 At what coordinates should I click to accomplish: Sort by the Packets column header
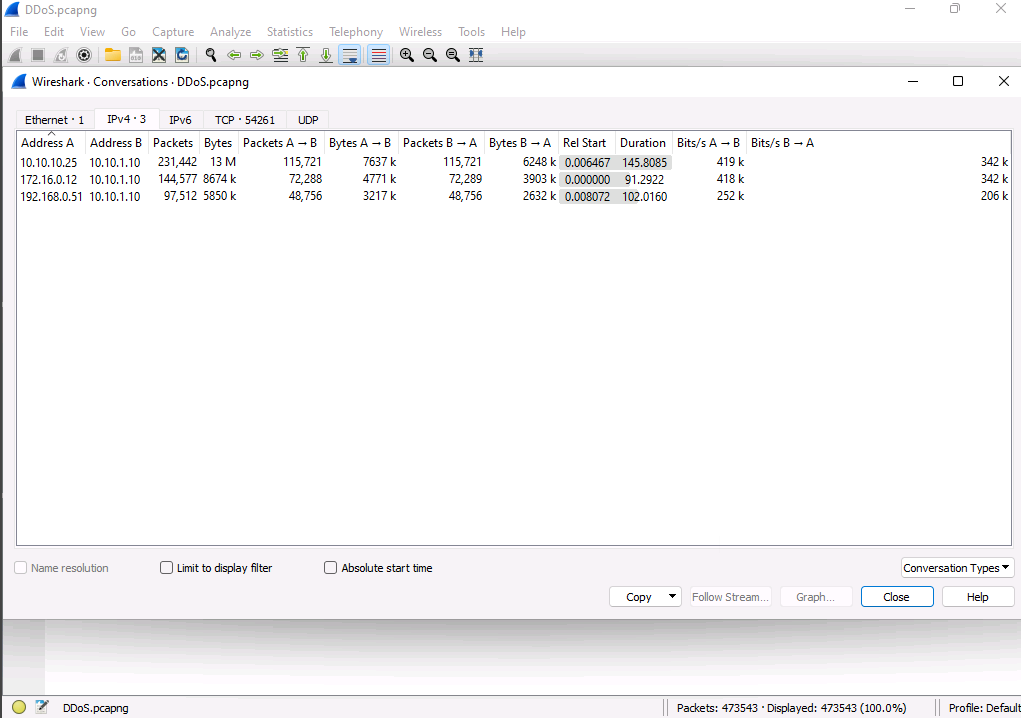tap(173, 143)
